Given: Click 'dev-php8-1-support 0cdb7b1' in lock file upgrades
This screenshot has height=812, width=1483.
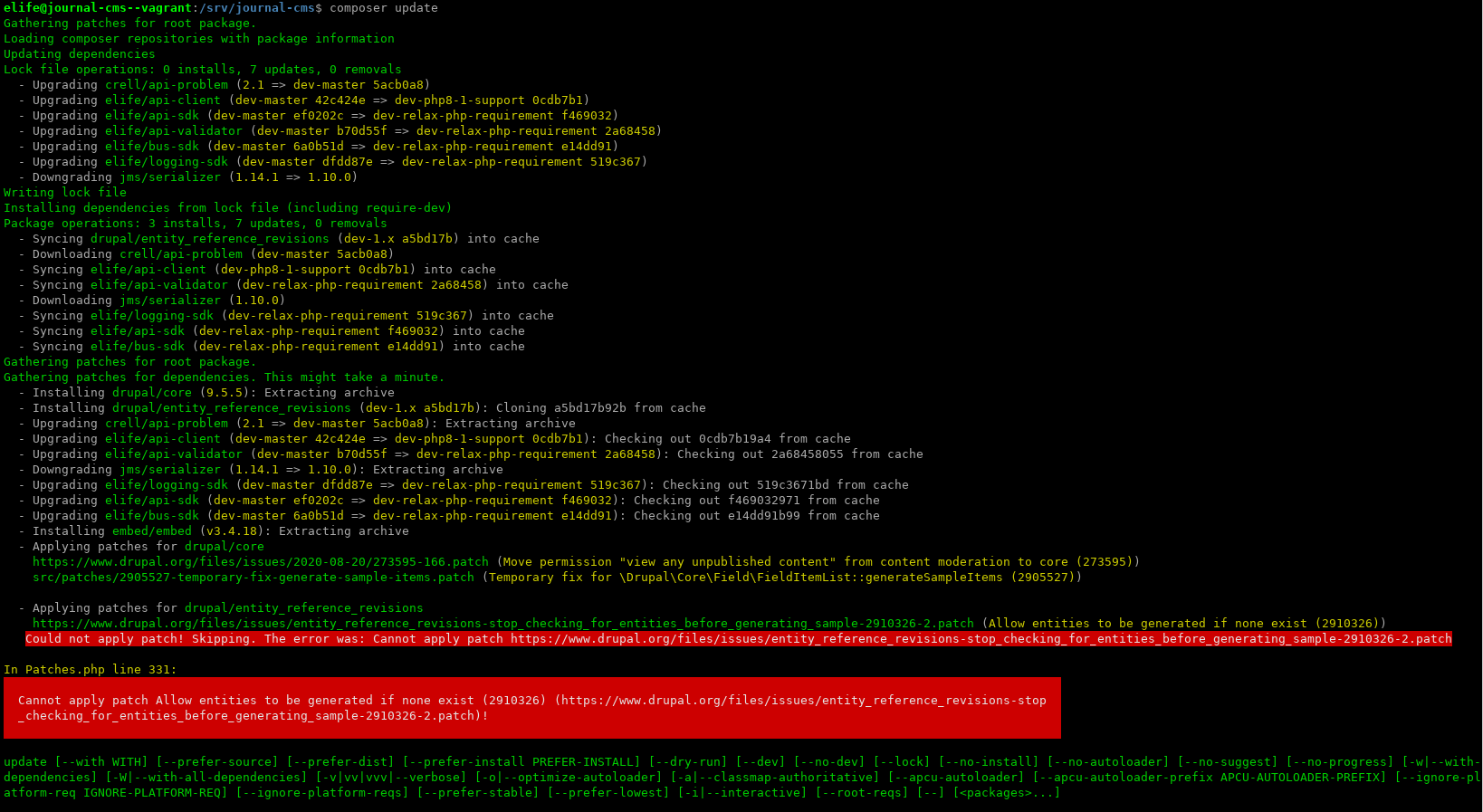Looking at the screenshot, I should (489, 100).
